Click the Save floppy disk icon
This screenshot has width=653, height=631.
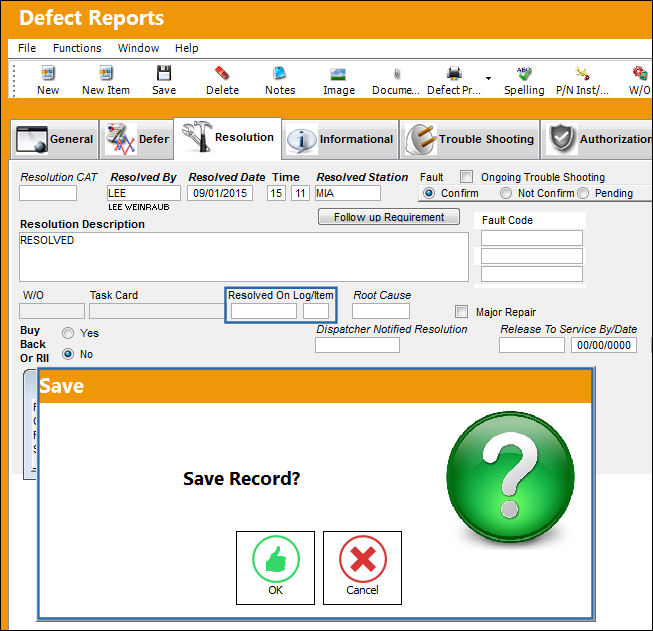click(164, 73)
